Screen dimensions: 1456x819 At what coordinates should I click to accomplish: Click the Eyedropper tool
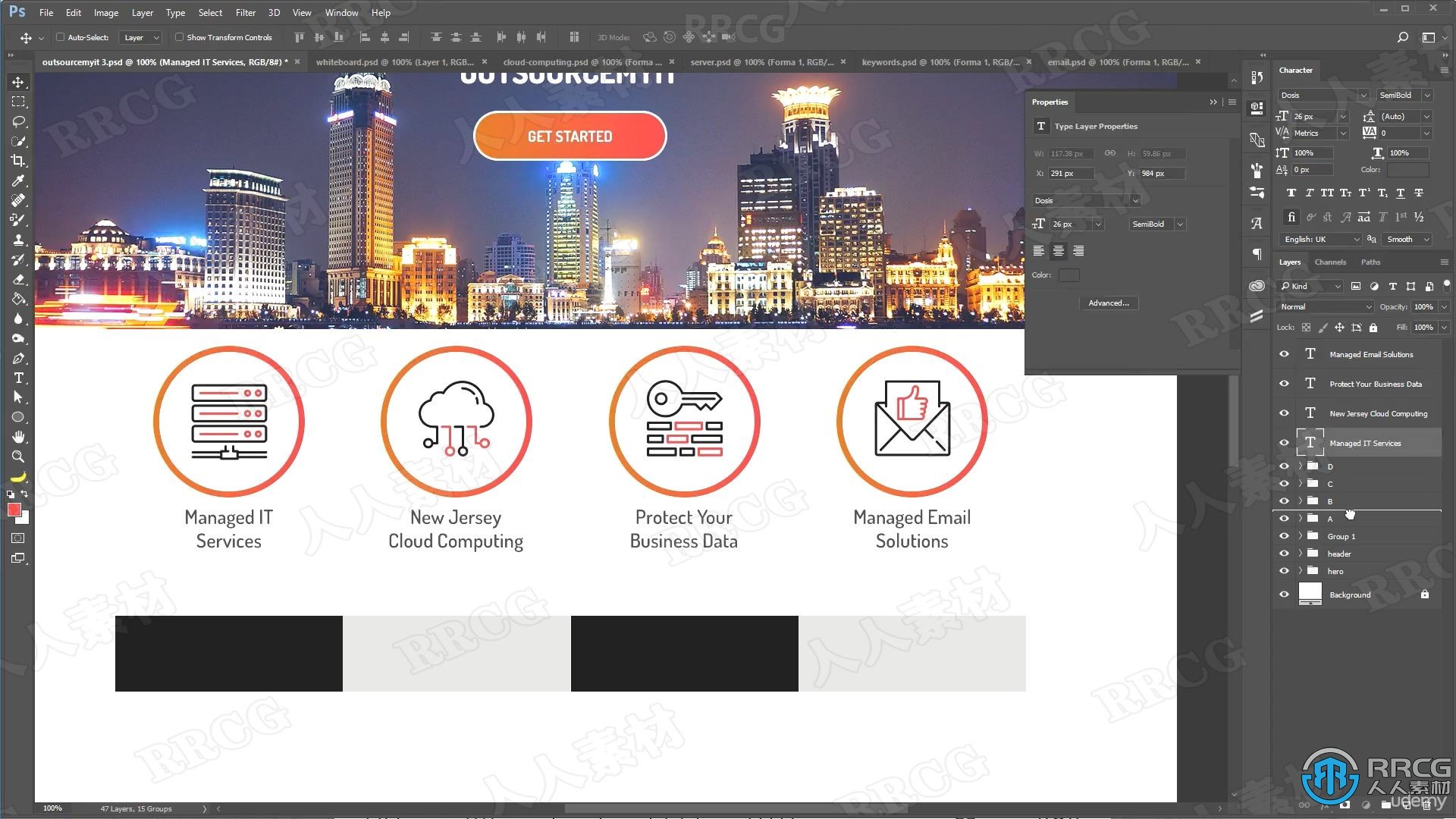point(18,180)
